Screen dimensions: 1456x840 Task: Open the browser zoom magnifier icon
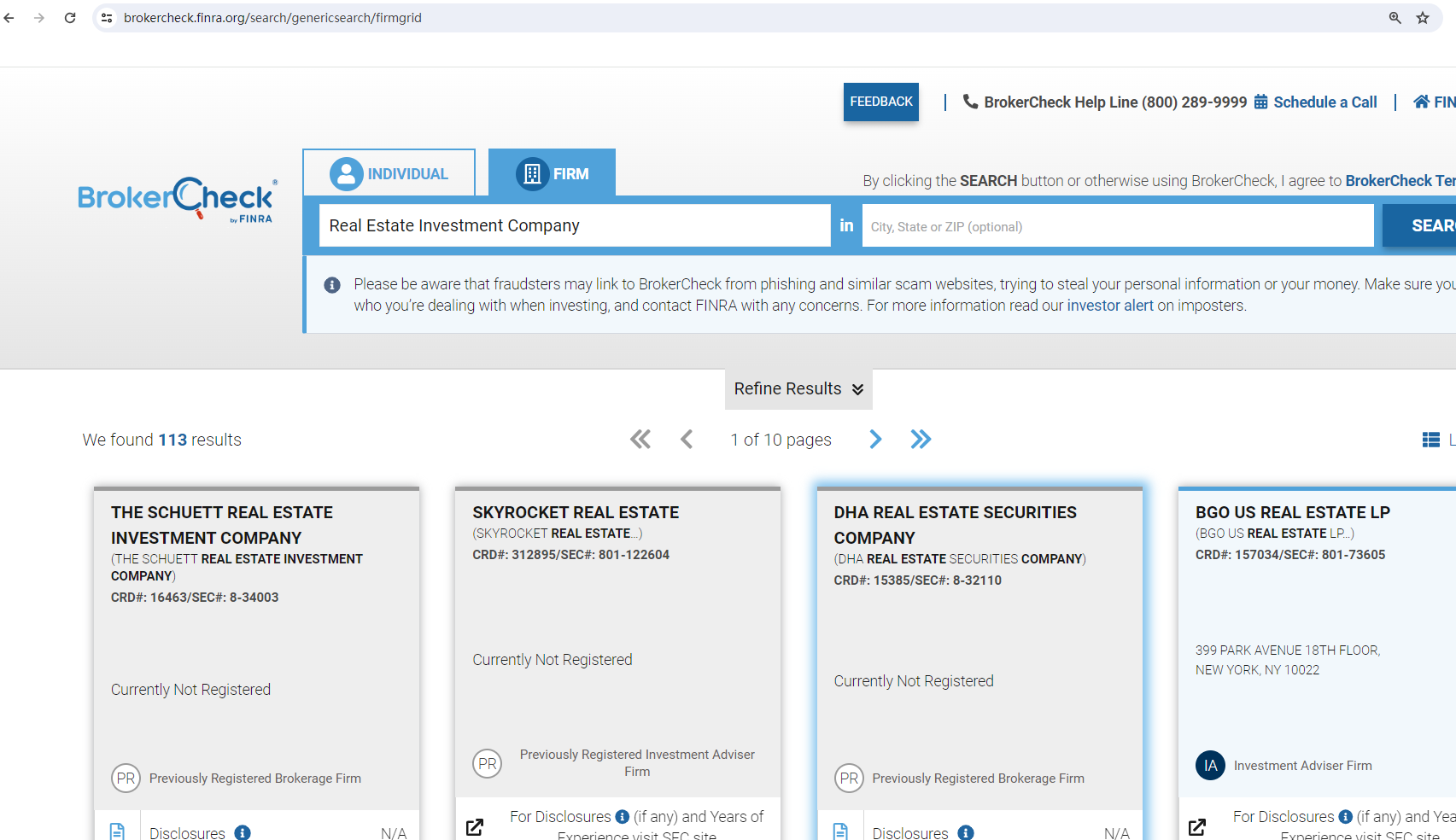click(x=1395, y=18)
